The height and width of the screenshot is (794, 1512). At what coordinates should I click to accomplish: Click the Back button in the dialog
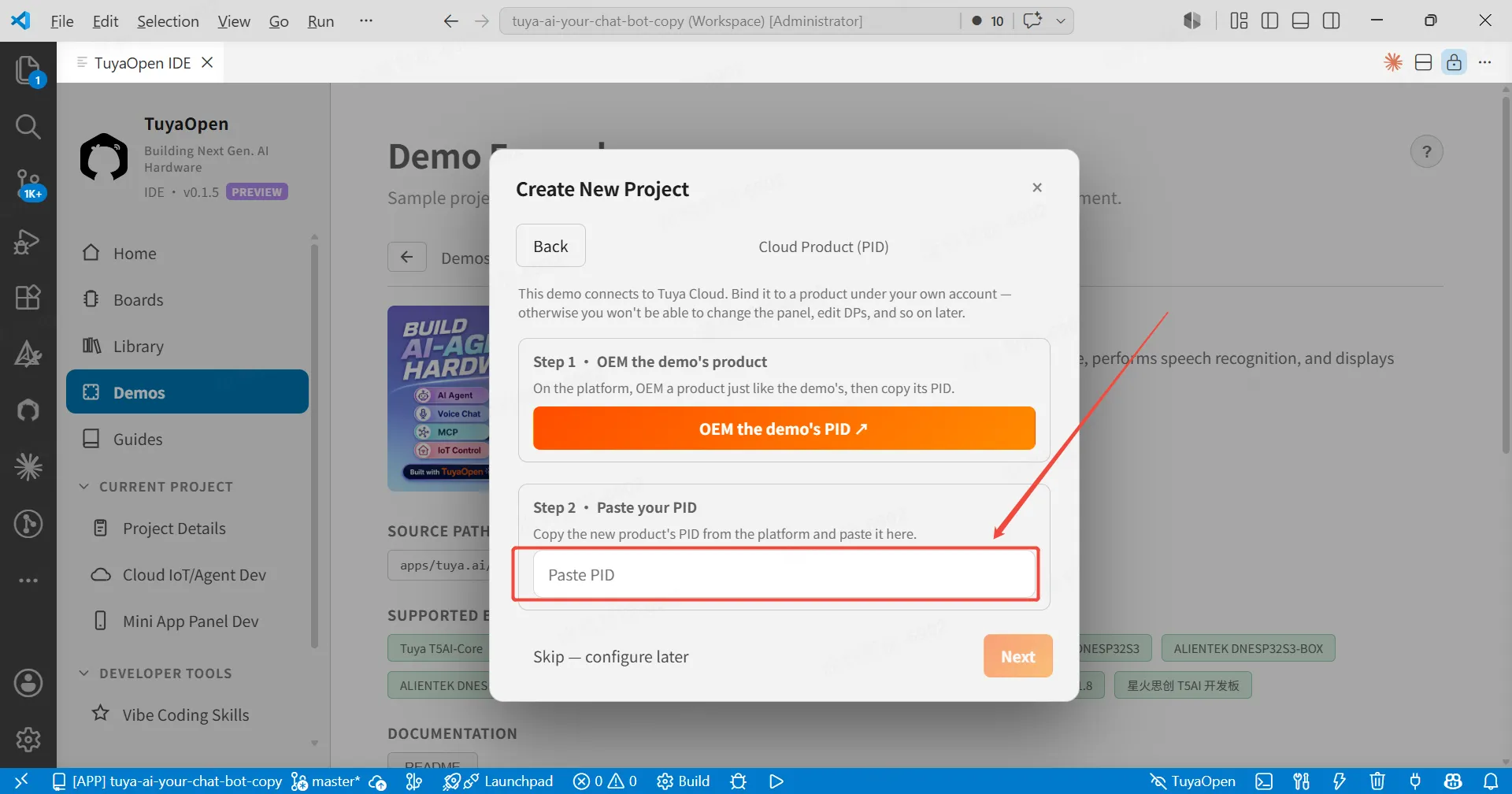pos(550,246)
